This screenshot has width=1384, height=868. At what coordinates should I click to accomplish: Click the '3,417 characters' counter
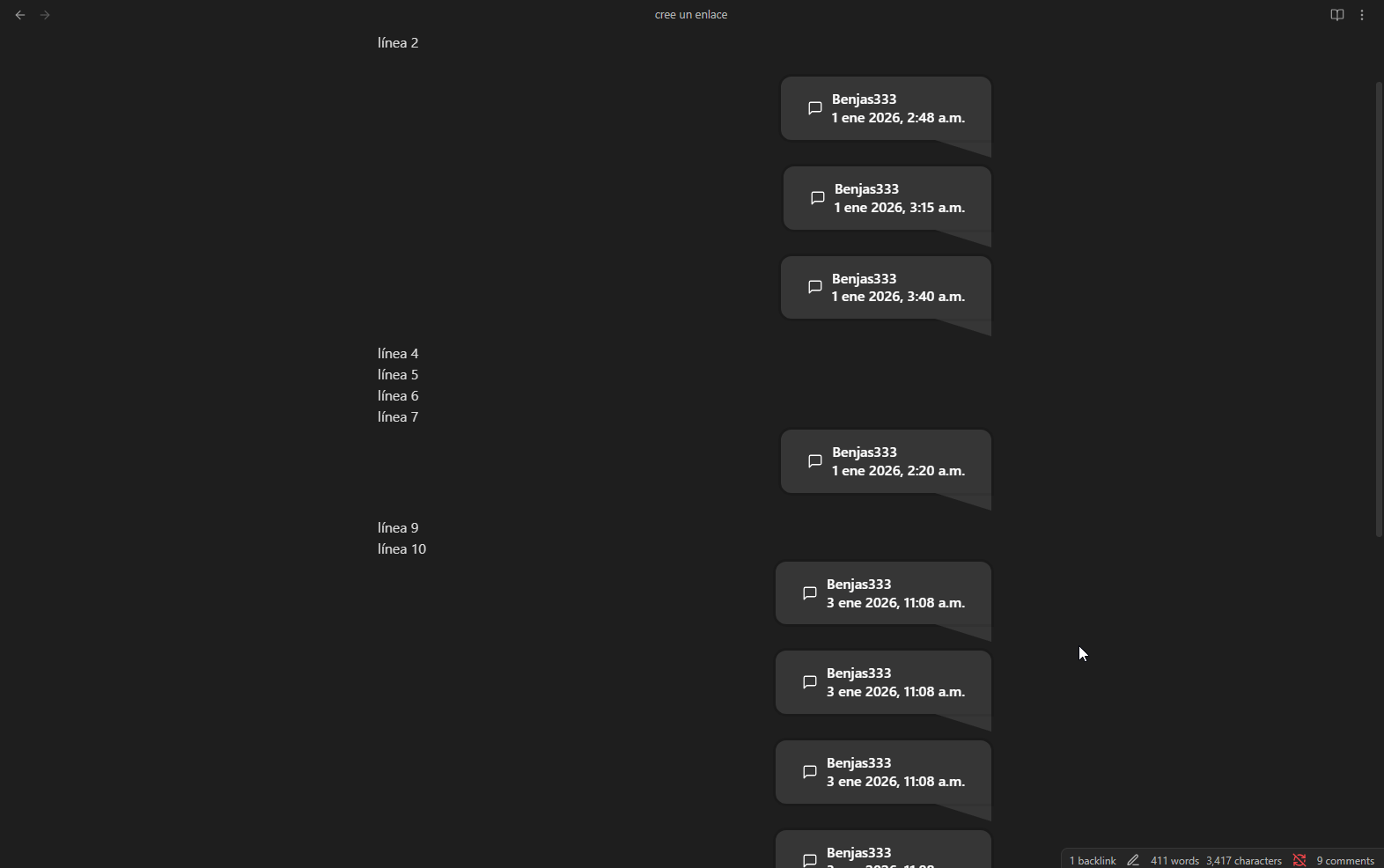pyautogui.click(x=1244, y=860)
